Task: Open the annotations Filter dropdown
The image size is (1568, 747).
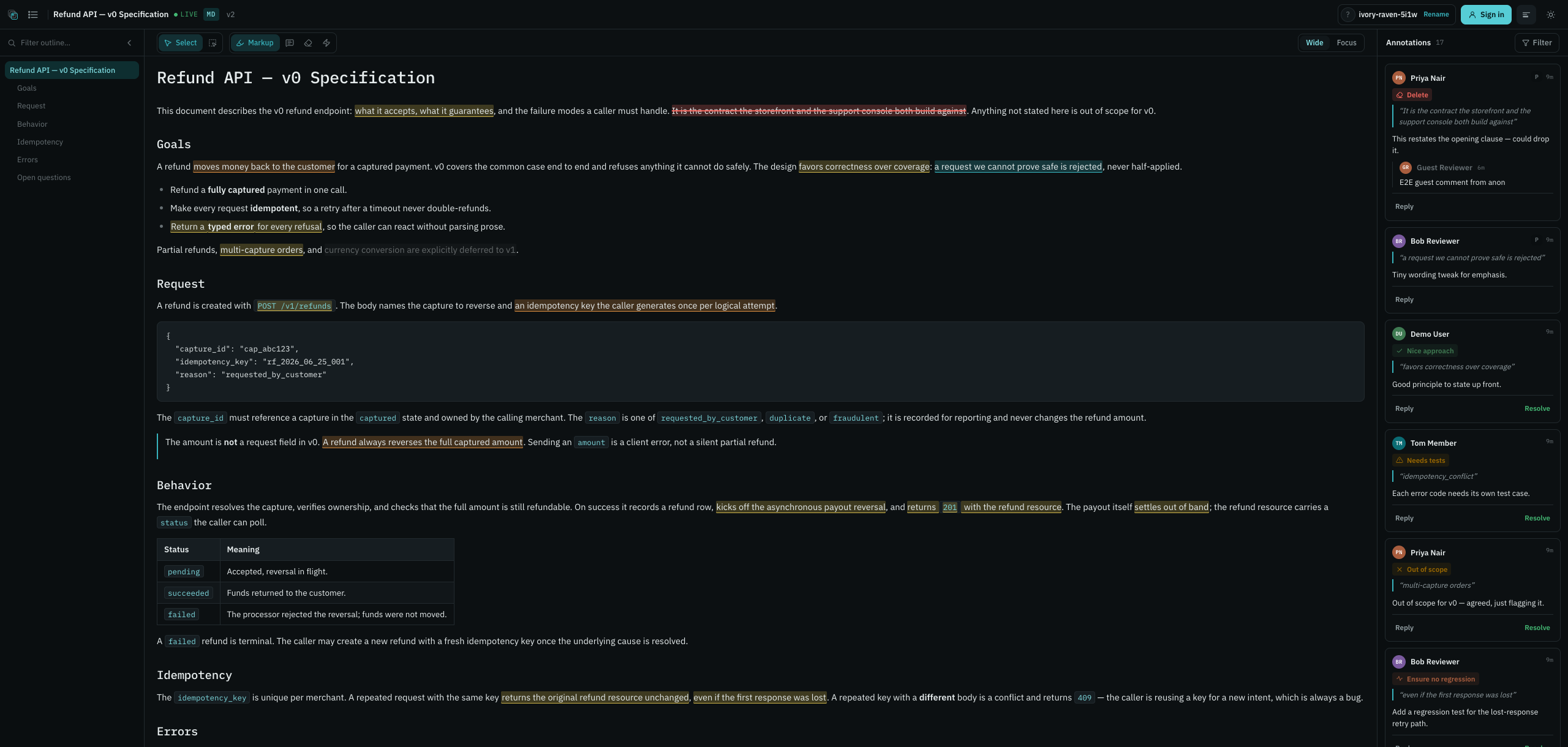Action: [x=1537, y=43]
